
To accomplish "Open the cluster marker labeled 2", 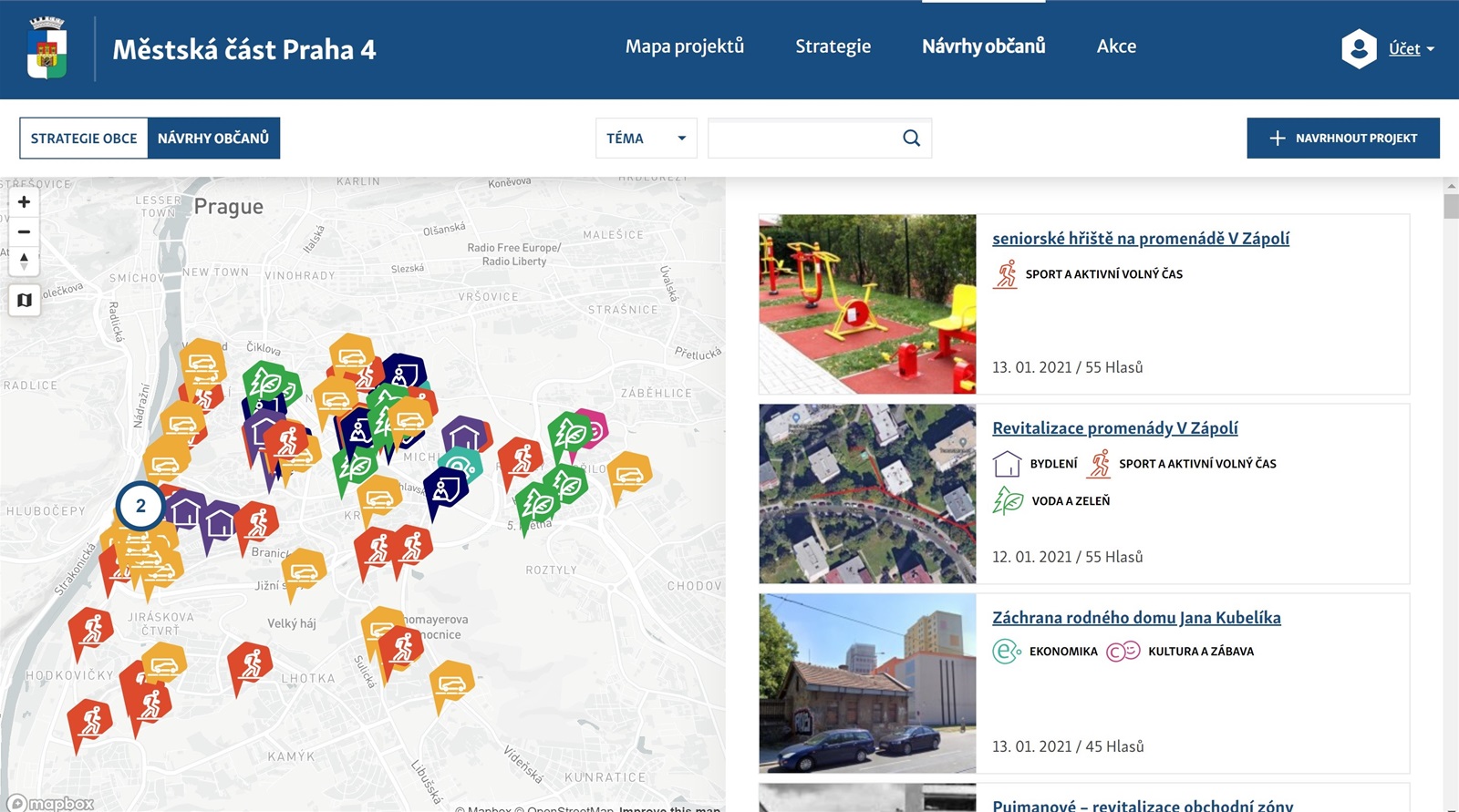I will [x=140, y=505].
